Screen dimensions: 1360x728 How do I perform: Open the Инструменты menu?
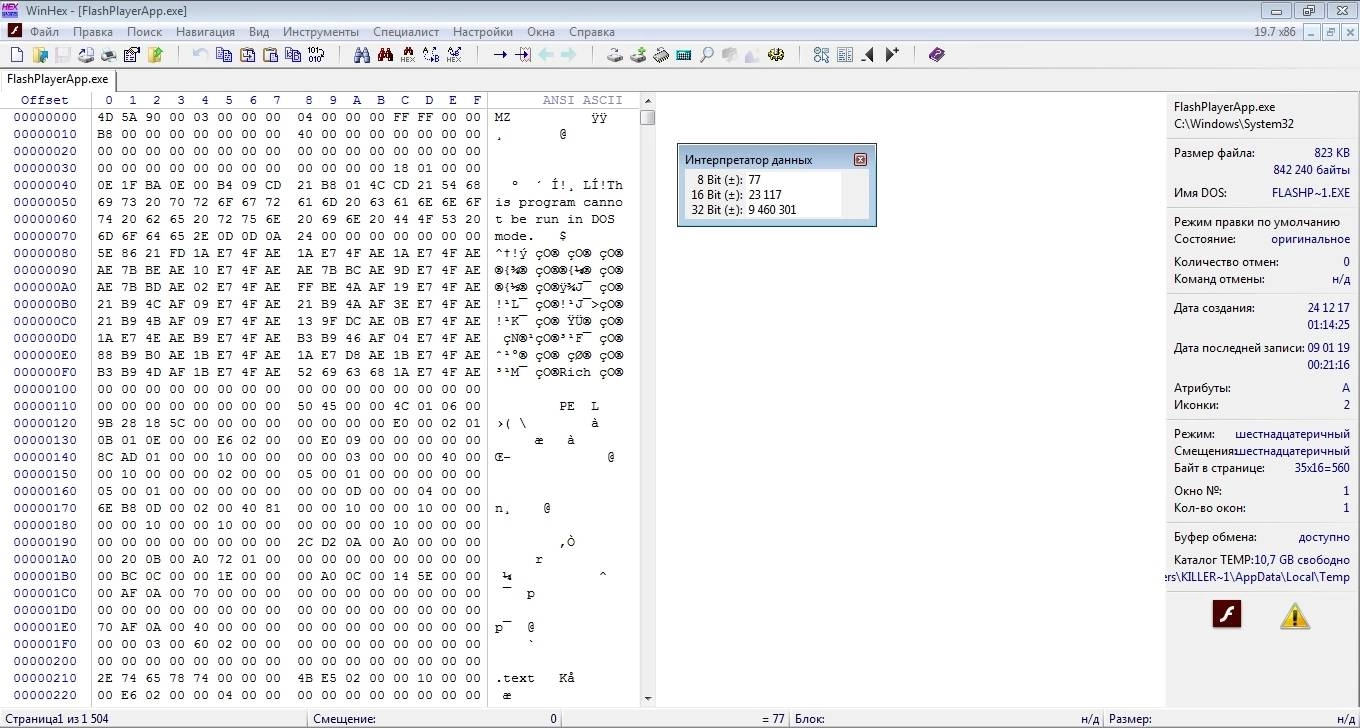(320, 32)
